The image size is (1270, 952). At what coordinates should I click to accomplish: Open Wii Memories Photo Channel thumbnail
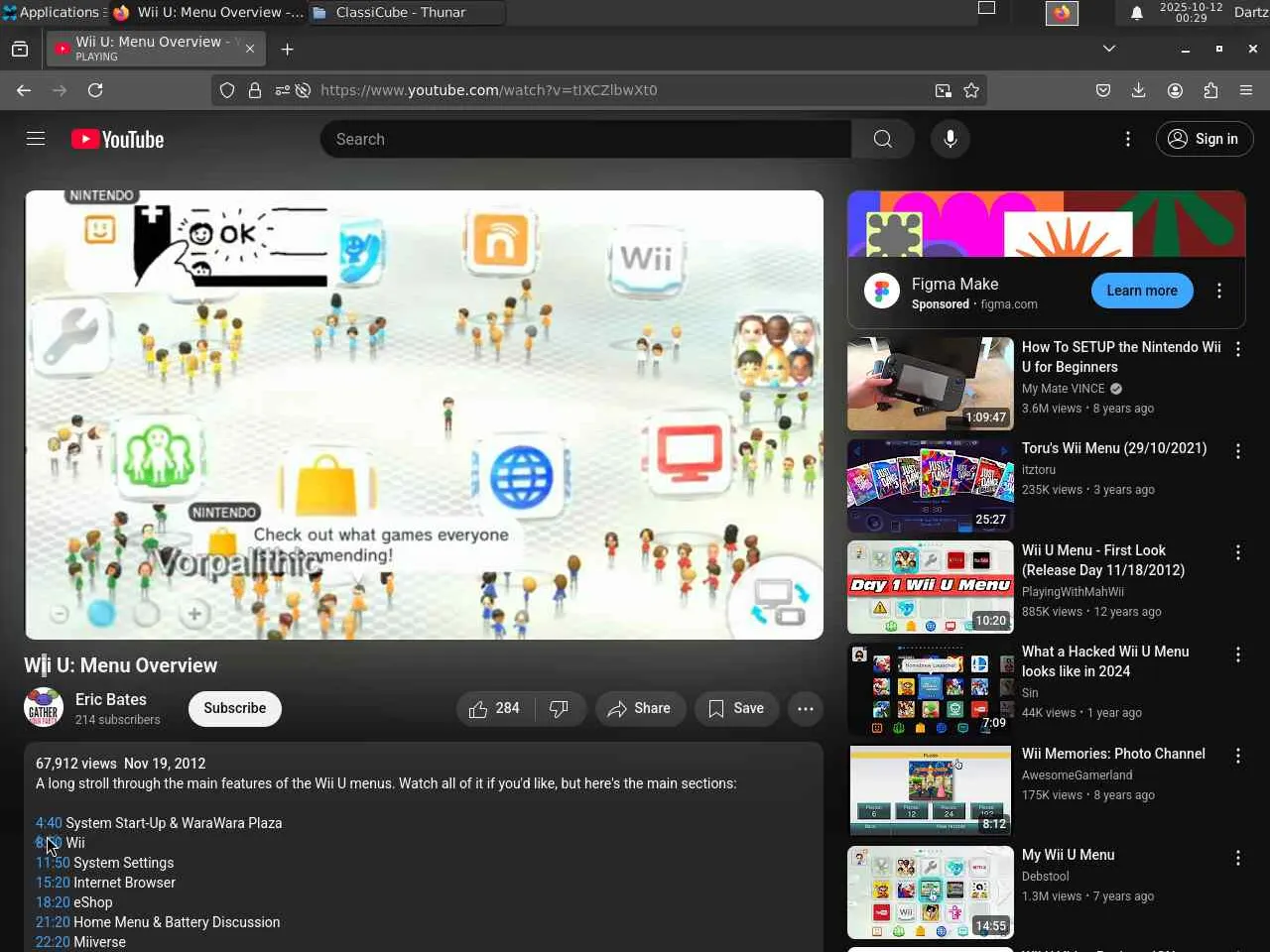(931, 790)
